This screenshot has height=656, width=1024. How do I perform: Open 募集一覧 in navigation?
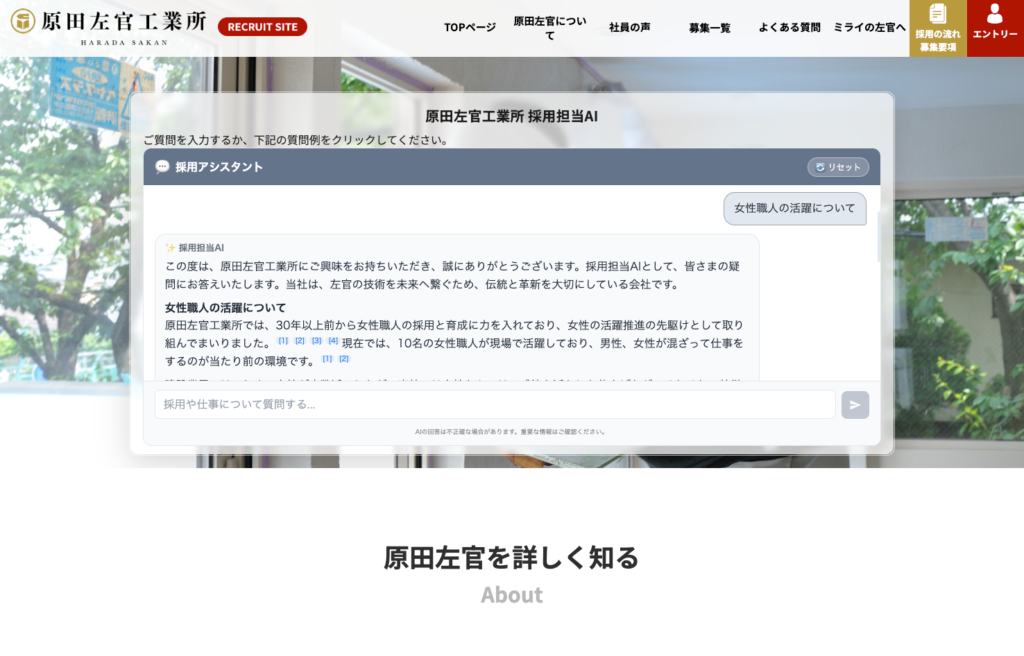[x=710, y=27]
